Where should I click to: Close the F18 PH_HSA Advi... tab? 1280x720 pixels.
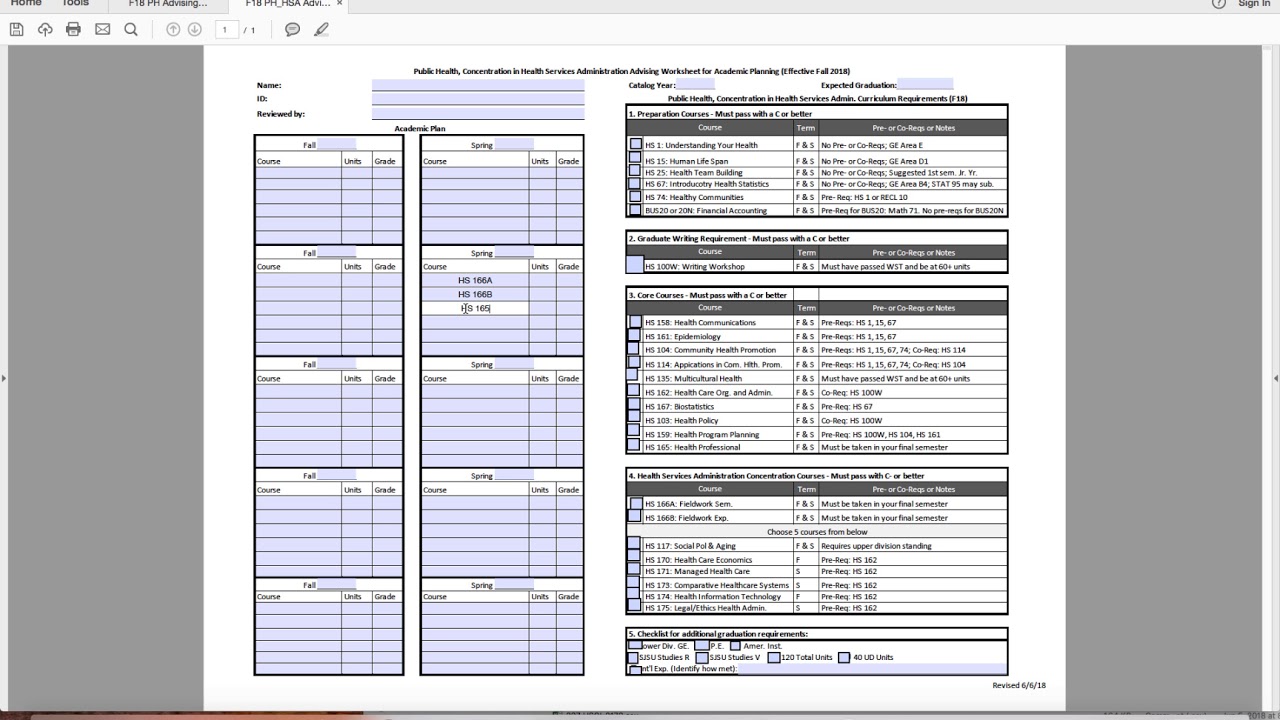[x=339, y=4]
